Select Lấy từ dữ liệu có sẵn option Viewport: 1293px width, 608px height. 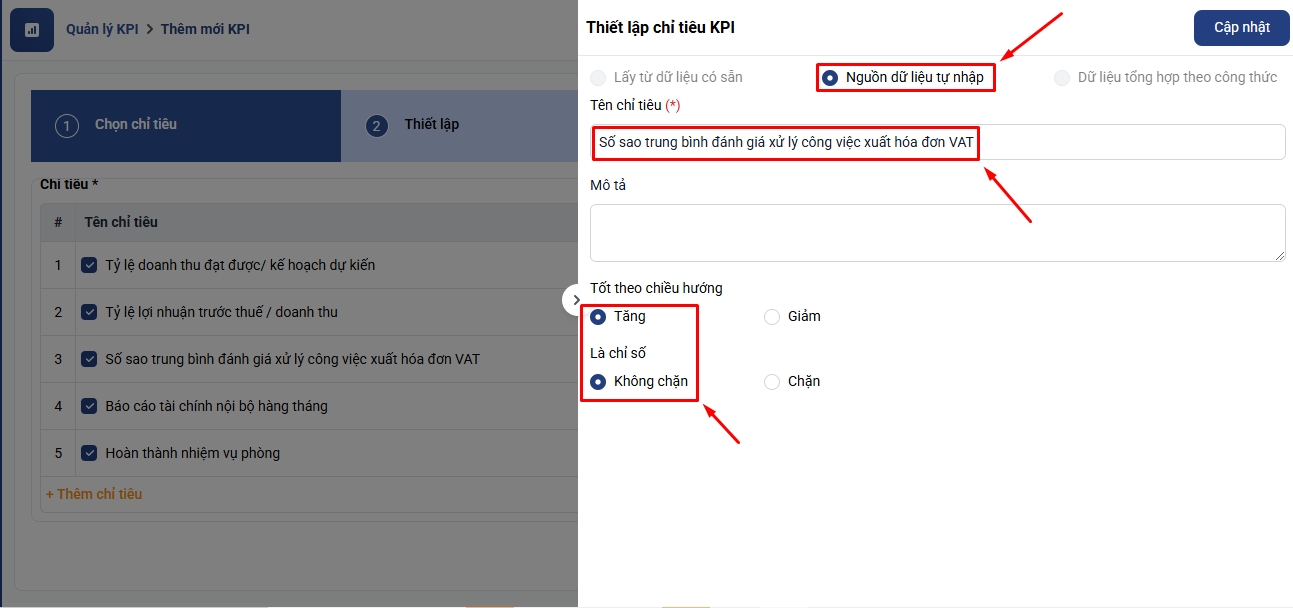598,78
